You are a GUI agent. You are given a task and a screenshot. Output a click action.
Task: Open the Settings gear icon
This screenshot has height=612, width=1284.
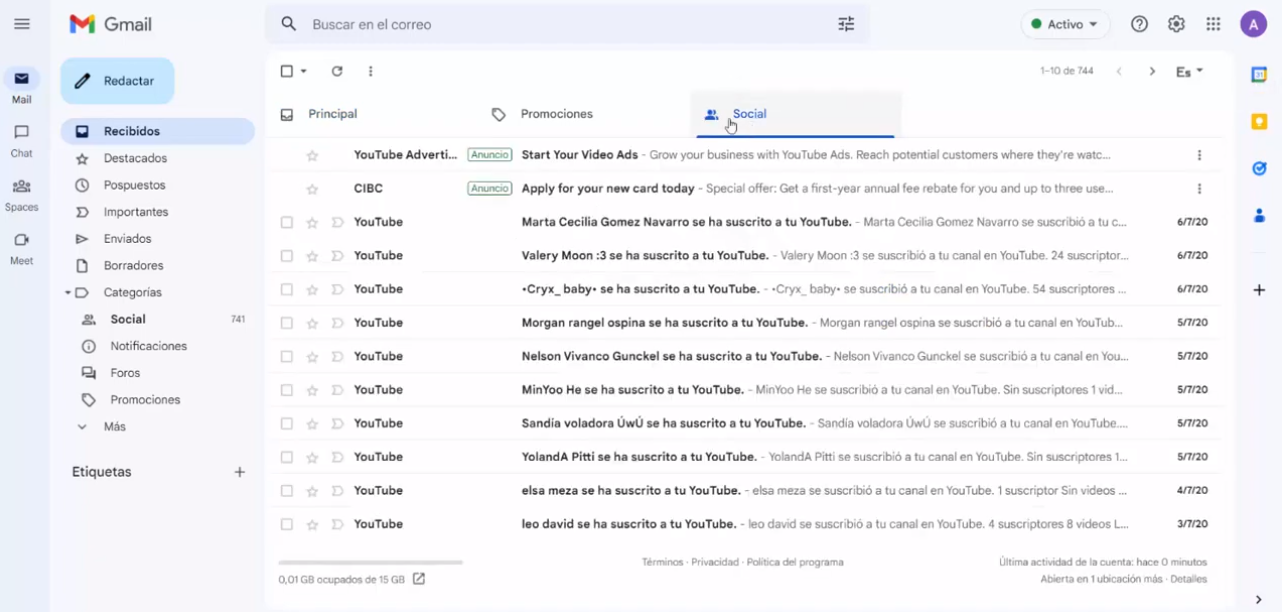(x=1176, y=24)
